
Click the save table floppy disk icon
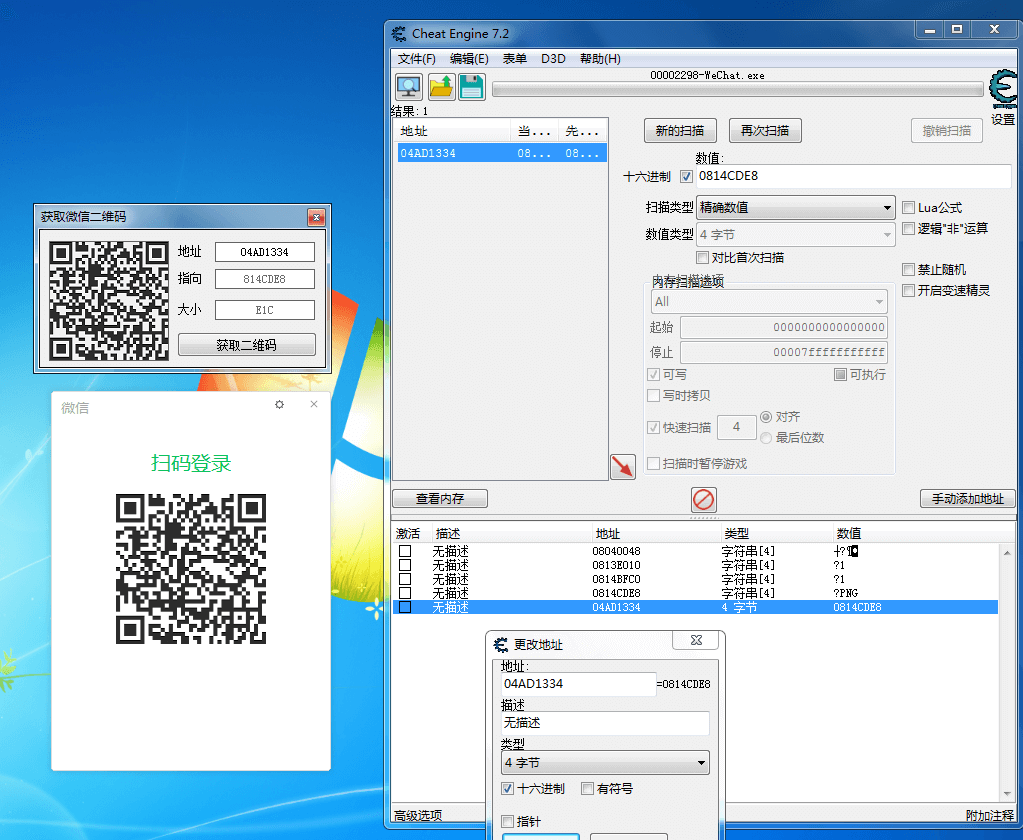(470, 86)
